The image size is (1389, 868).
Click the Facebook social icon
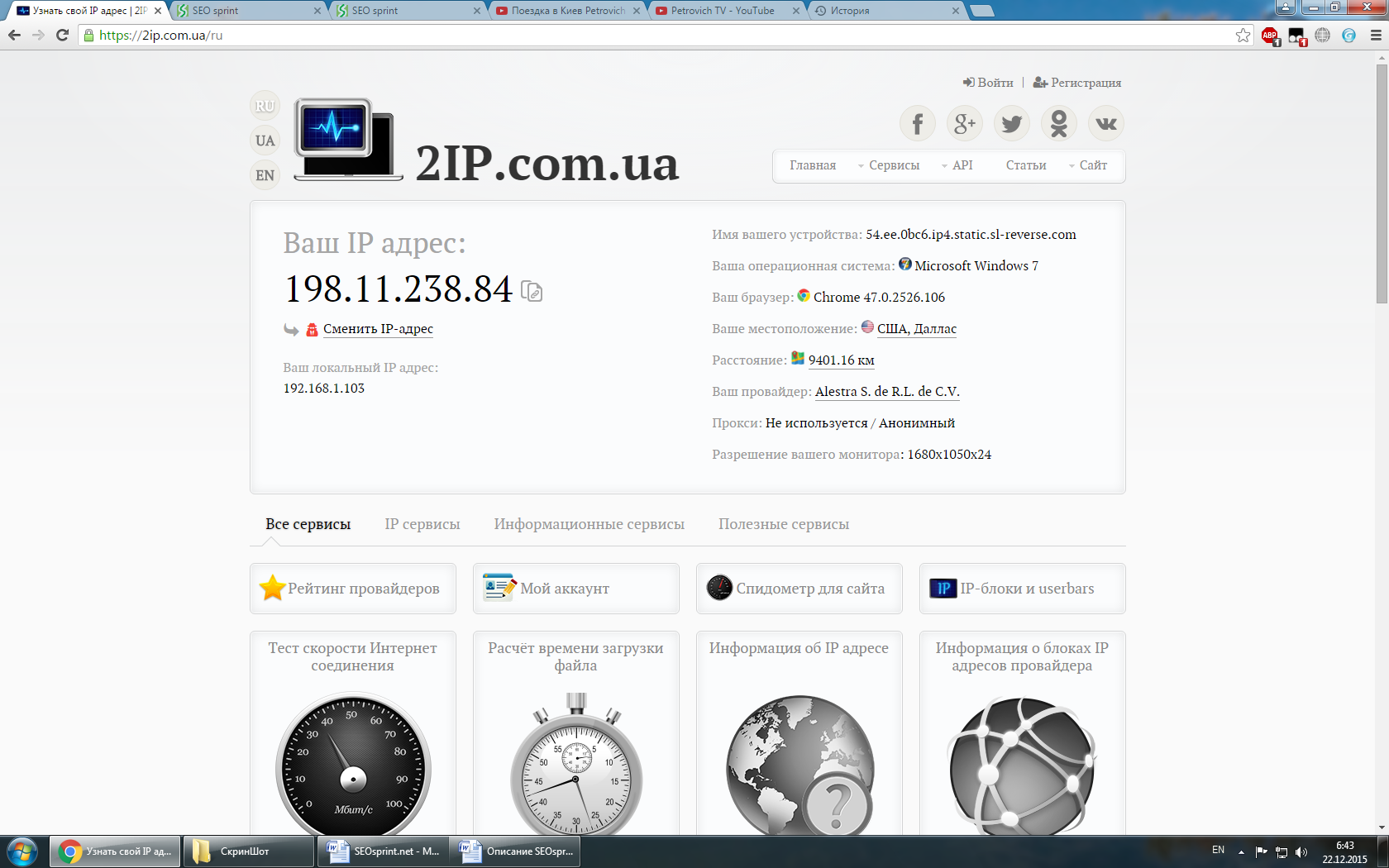(917, 124)
